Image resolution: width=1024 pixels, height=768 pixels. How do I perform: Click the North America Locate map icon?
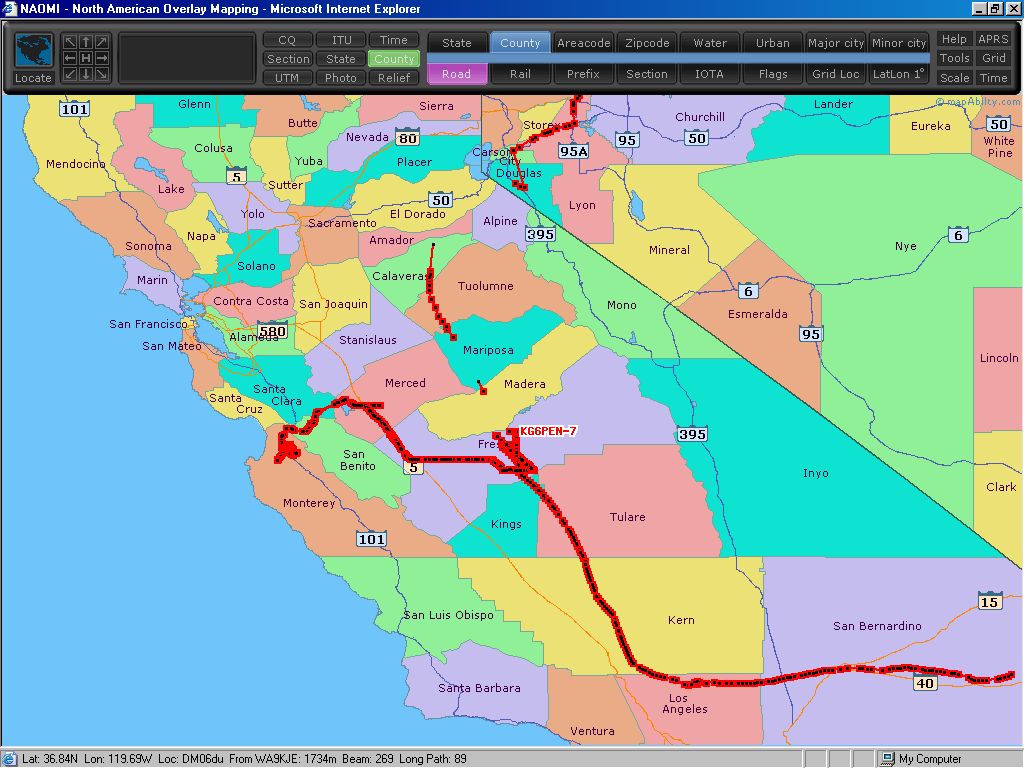pos(33,51)
